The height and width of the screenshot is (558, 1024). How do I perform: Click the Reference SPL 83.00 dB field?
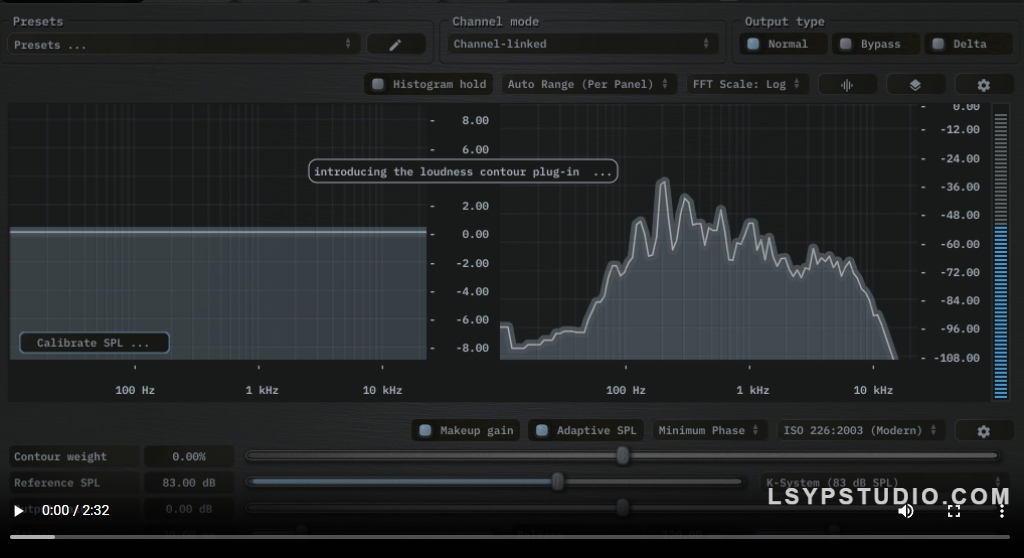click(189, 483)
